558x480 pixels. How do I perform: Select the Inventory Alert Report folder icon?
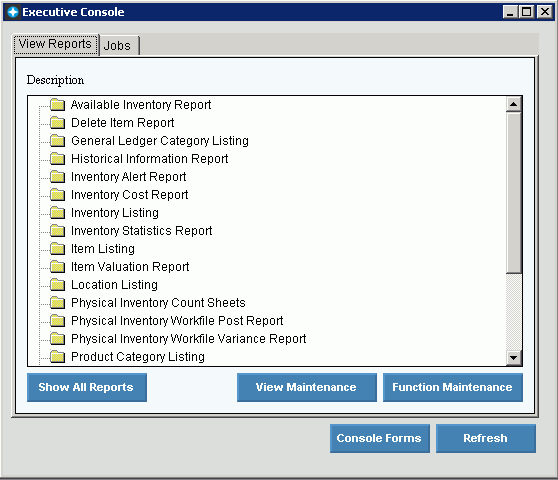point(57,176)
